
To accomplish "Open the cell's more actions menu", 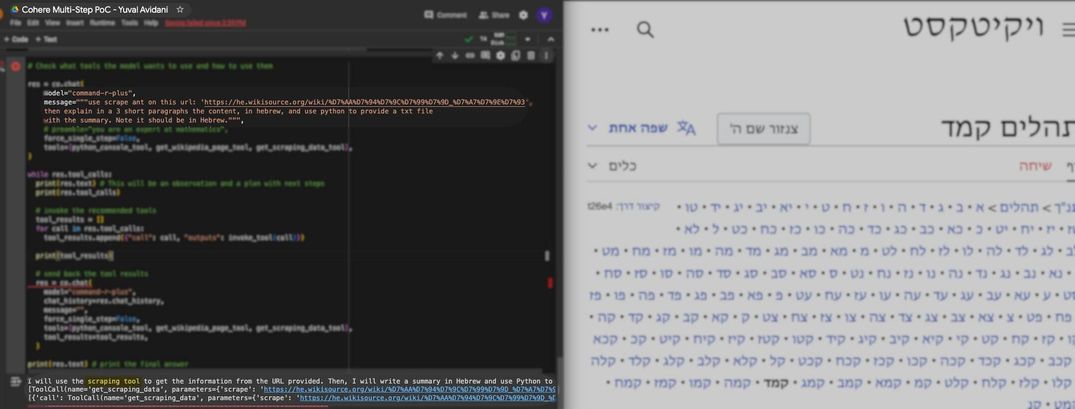I will point(546,55).
